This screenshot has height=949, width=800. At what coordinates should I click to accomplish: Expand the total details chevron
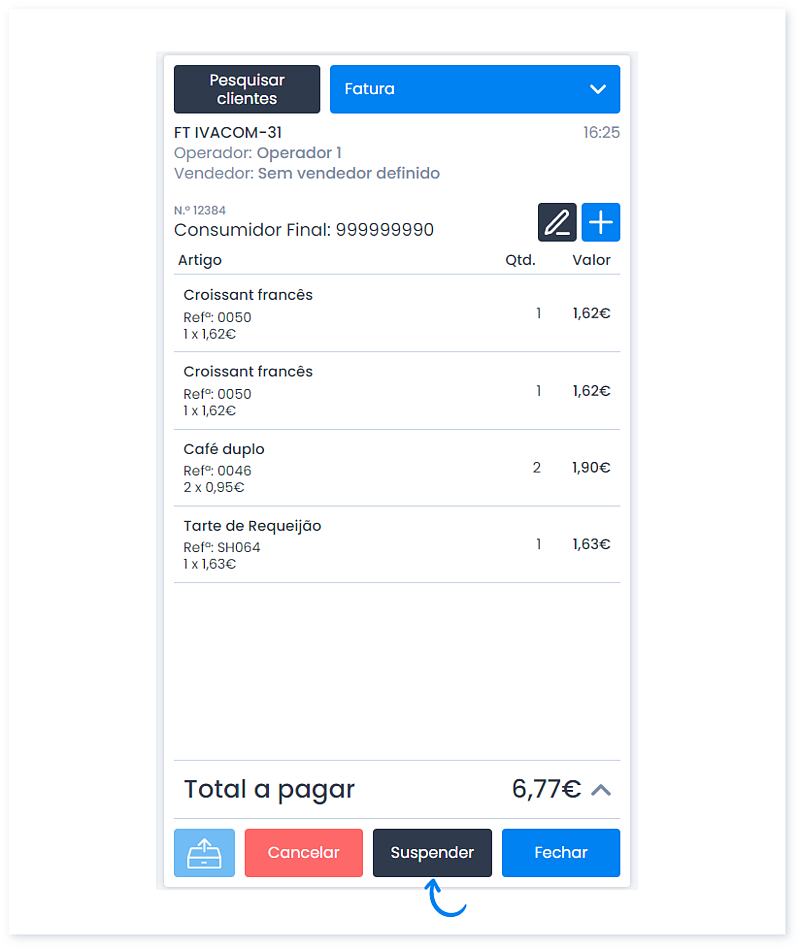(601, 790)
